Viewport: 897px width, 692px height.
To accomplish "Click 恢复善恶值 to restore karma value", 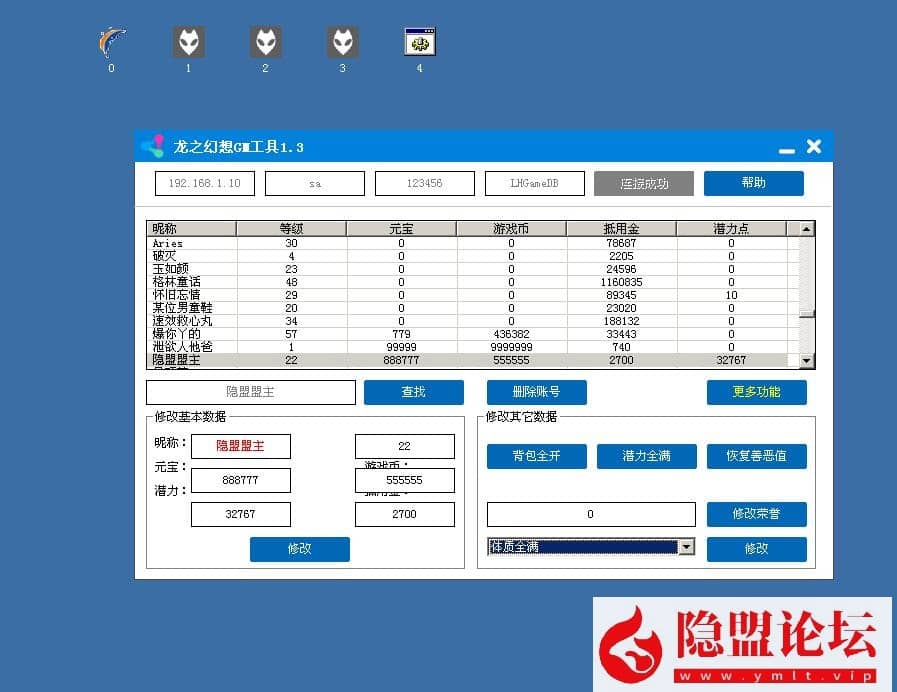I will (757, 456).
